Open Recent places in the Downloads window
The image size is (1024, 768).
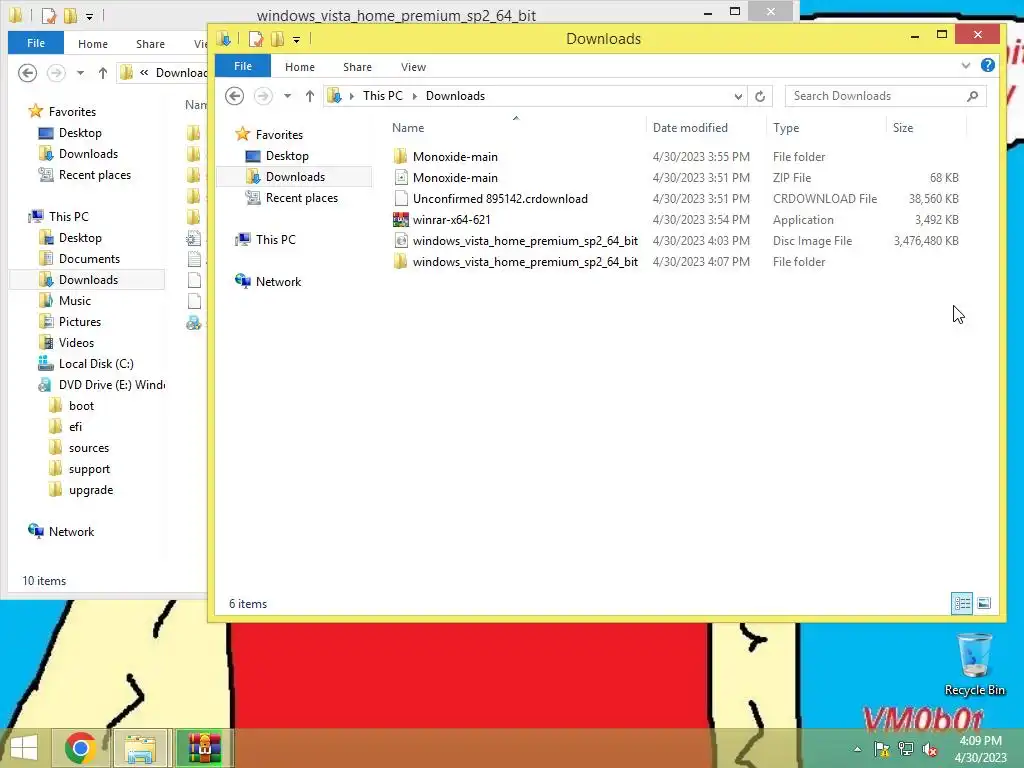click(301, 198)
